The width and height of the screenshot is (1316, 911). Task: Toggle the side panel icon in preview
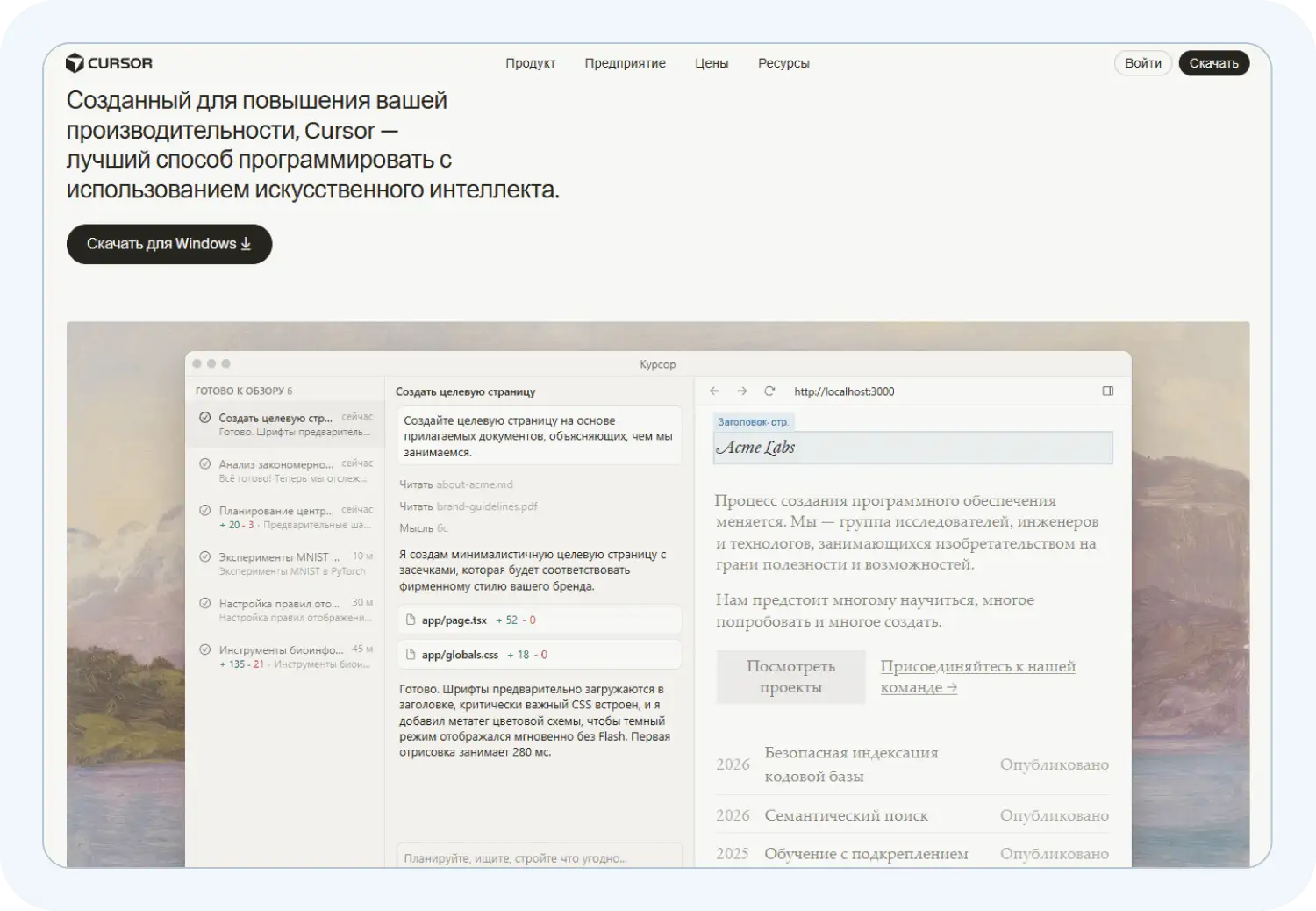tap(1107, 391)
